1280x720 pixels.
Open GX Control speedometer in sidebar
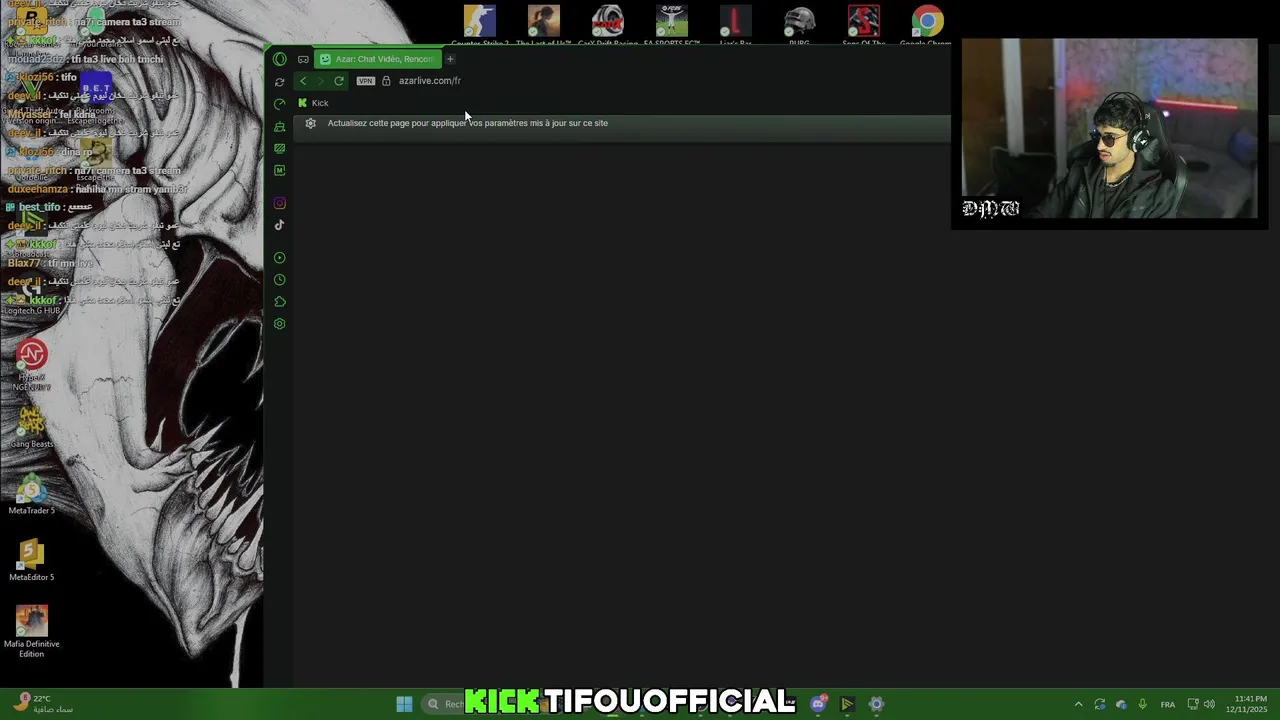coord(280,104)
